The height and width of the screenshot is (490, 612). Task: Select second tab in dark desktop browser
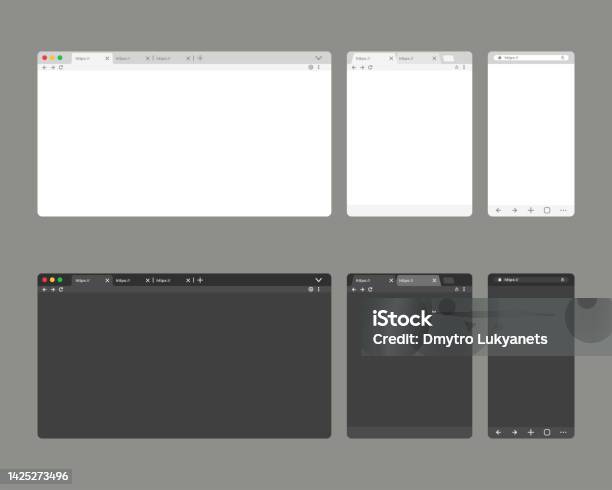(133, 281)
